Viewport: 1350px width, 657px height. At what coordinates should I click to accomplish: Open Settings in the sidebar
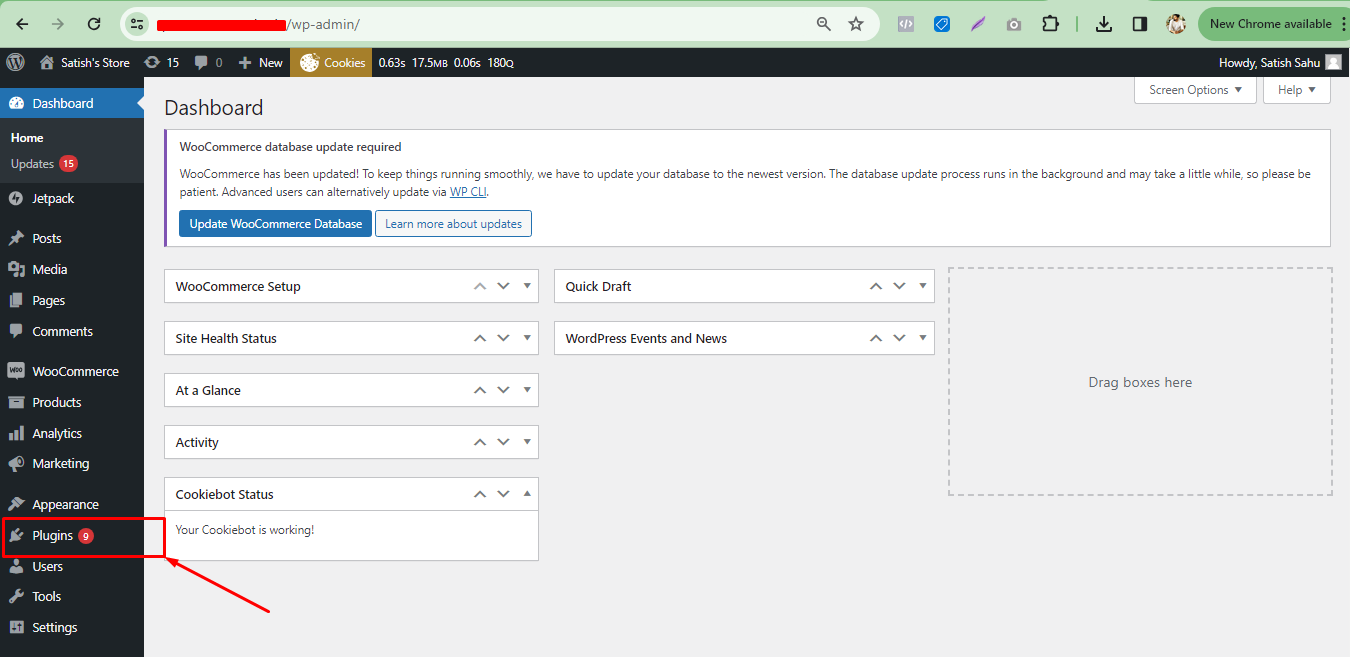point(72,627)
